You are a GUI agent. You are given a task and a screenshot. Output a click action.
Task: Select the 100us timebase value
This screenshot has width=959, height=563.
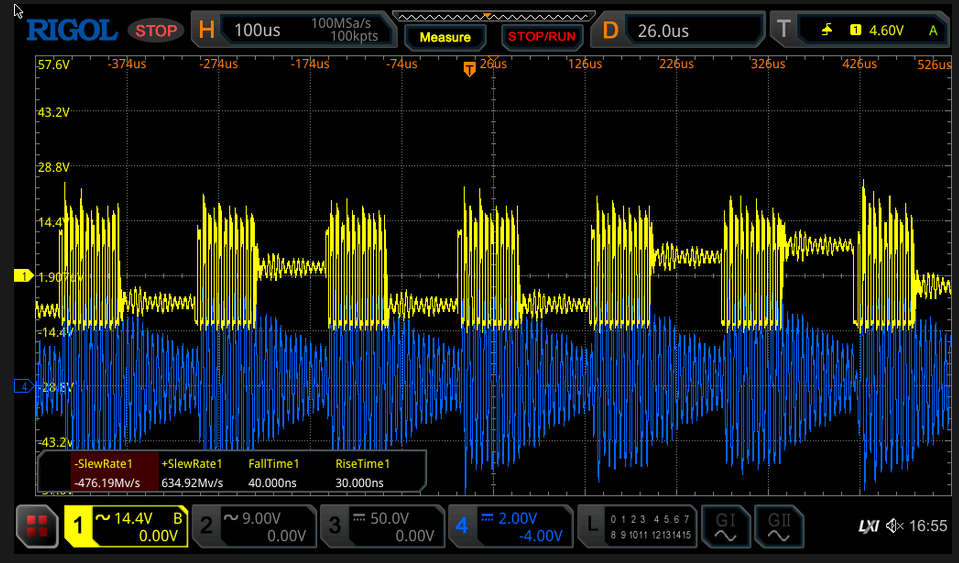click(257, 31)
